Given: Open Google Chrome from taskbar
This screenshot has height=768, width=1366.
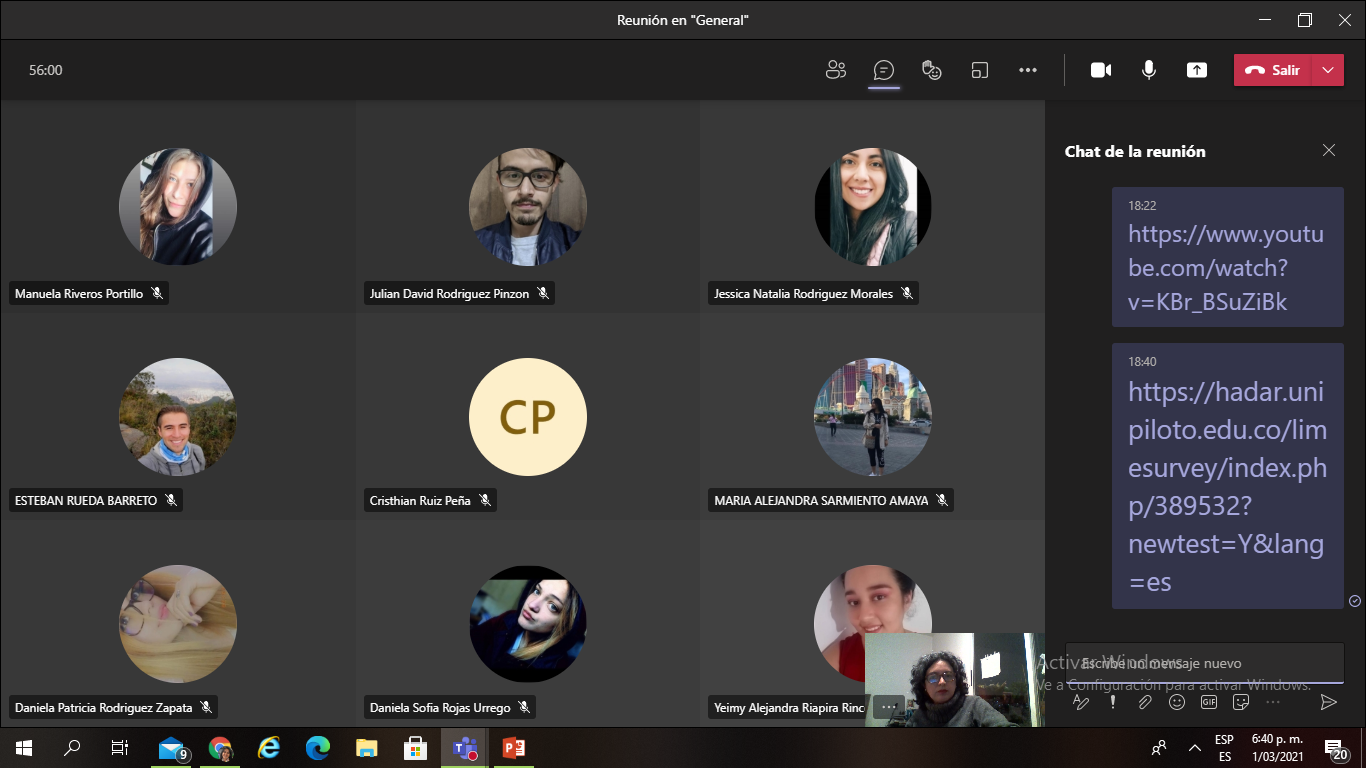Looking at the screenshot, I should coord(220,748).
